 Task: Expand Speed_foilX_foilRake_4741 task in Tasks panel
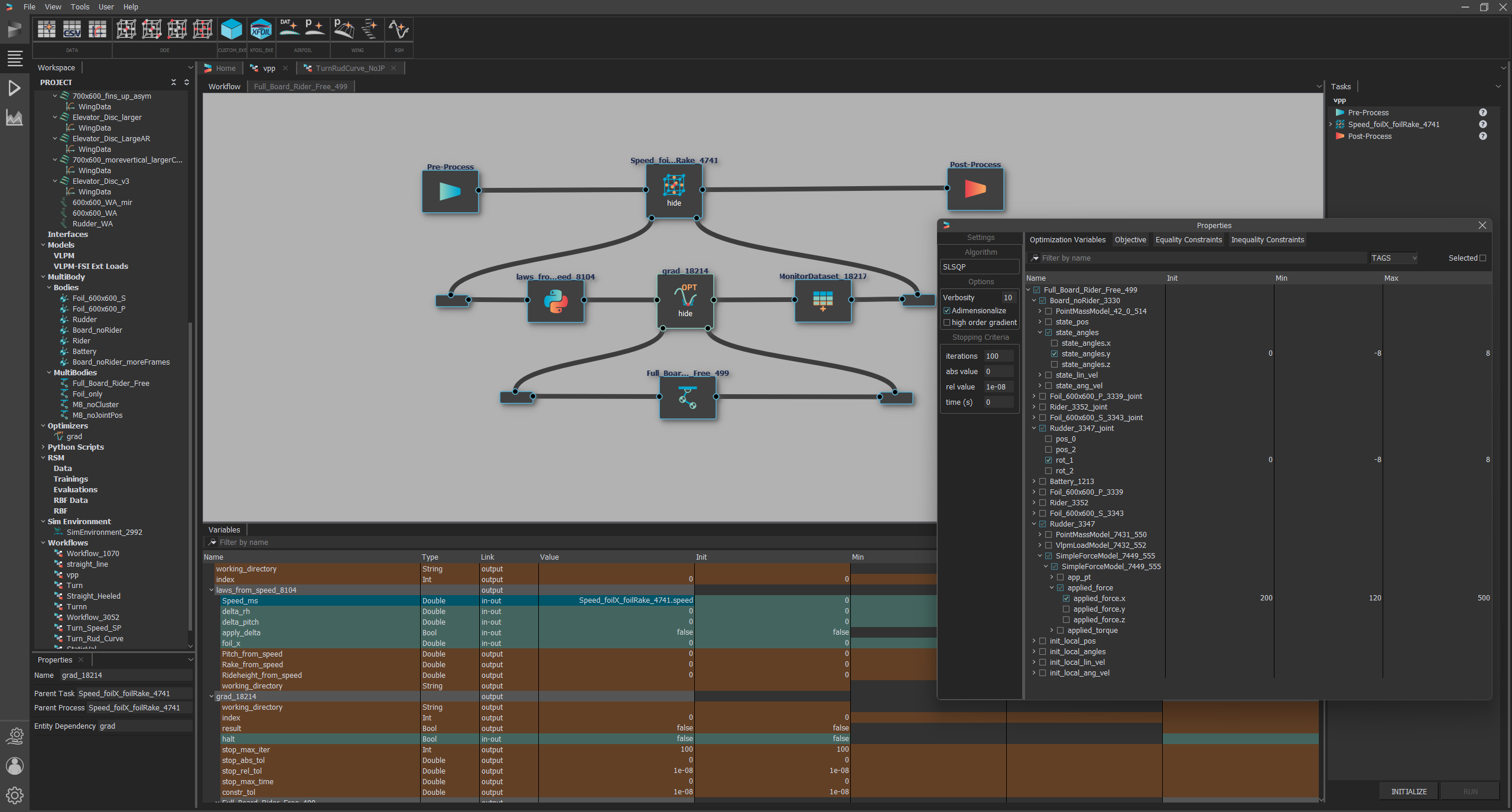tap(1331, 124)
